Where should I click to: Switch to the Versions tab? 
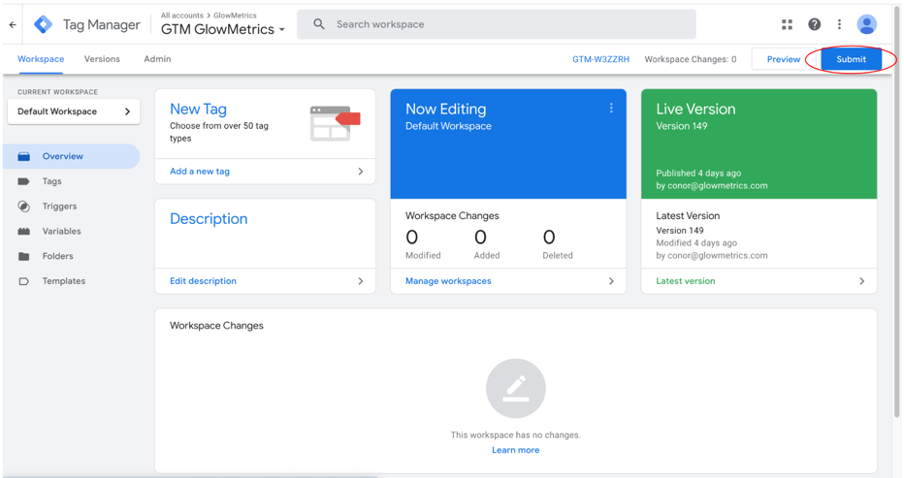(x=102, y=59)
